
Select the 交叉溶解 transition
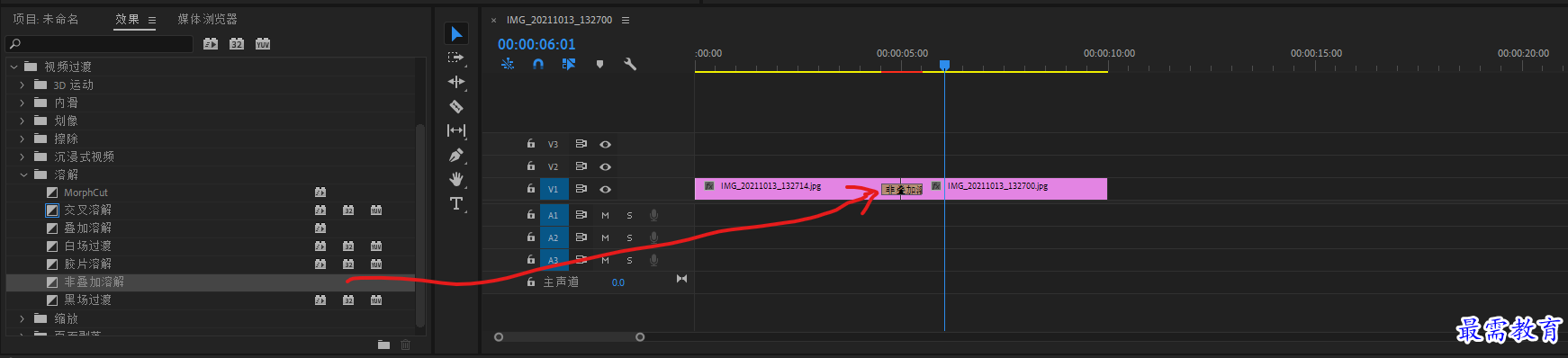(x=87, y=210)
